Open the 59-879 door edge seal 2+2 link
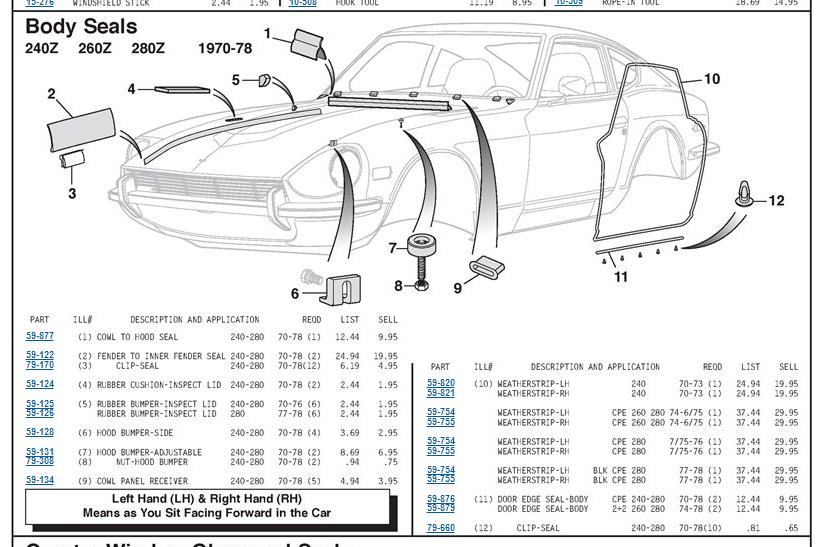Screen dimensions: 823x547 tap(441, 508)
